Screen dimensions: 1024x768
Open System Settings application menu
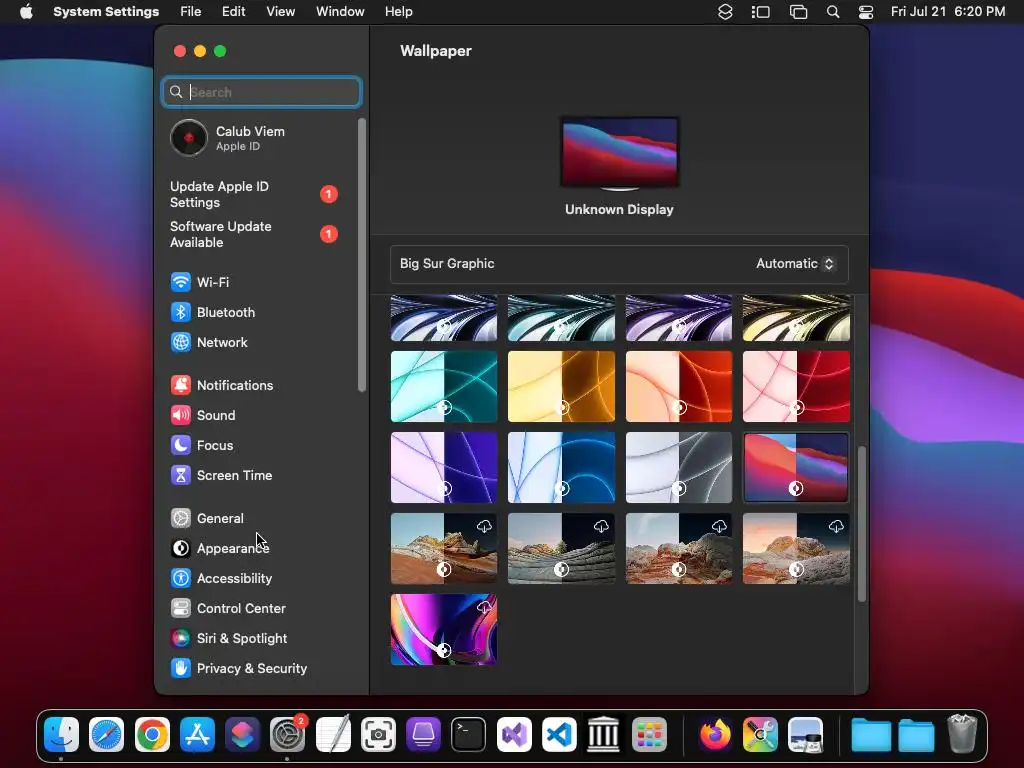point(106,12)
